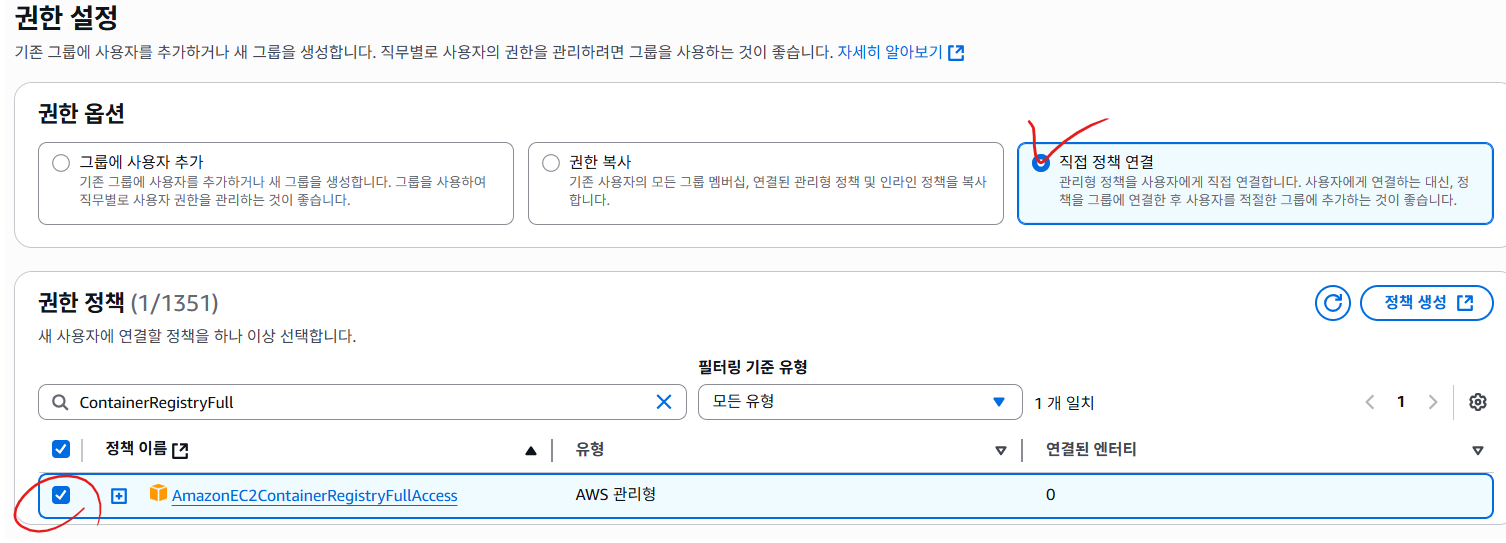Toggle the select-all policies header checkbox
1506x543 pixels.
click(61, 449)
